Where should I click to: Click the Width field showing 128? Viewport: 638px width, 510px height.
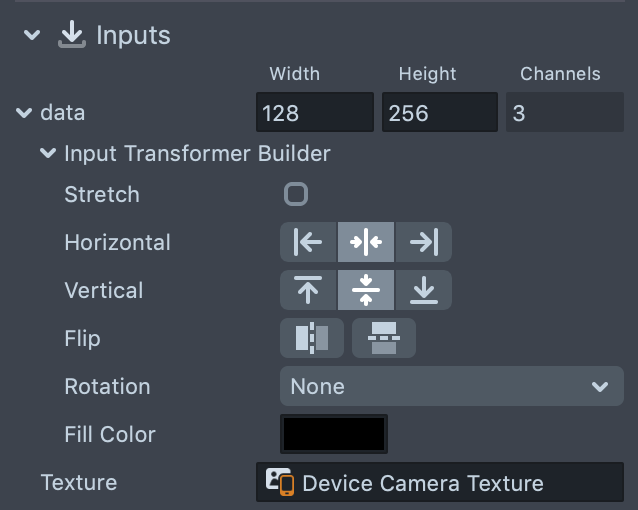pyautogui.click(x=314, y=113)
